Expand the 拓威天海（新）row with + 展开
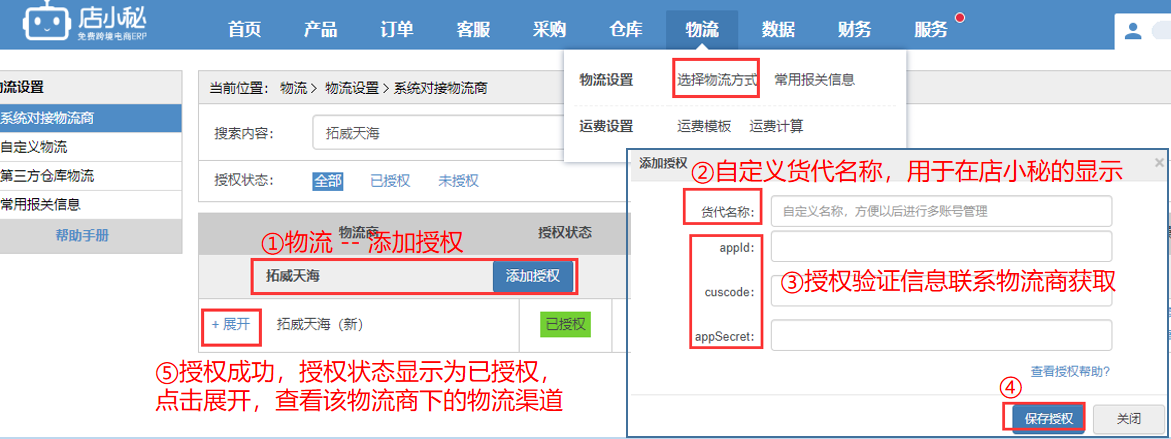This screenshot has width=1171, height=439. (231, 325)
